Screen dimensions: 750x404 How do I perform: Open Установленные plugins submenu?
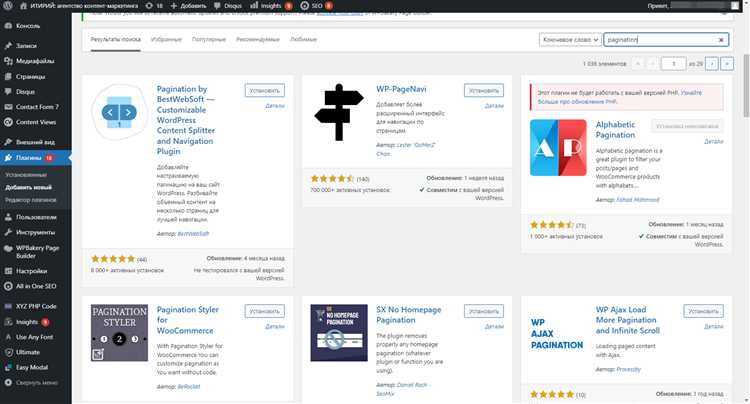tap(26, 175)
